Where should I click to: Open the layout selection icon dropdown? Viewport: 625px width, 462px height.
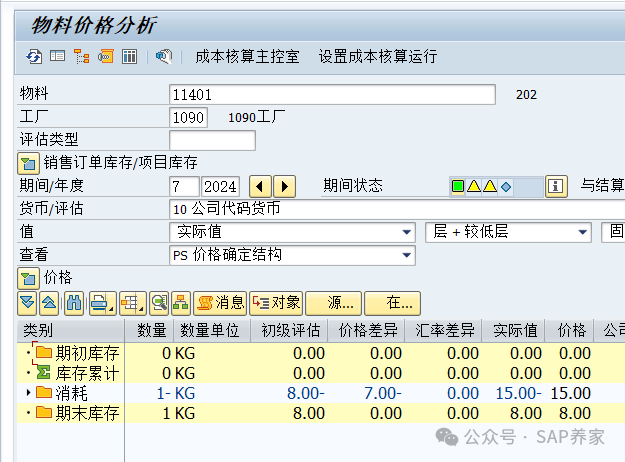click(x=133, y=303)
